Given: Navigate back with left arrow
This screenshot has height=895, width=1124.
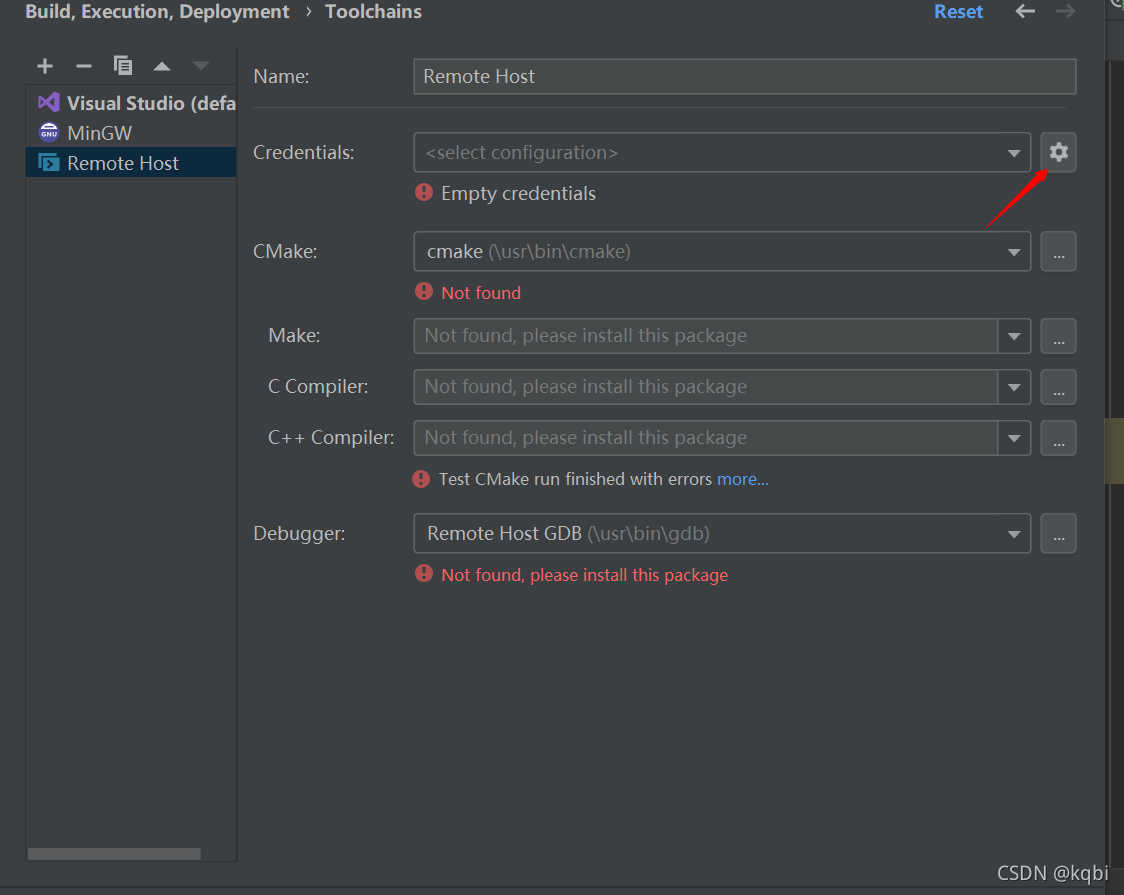Looking at the screenshot, I should point(1025,11).
